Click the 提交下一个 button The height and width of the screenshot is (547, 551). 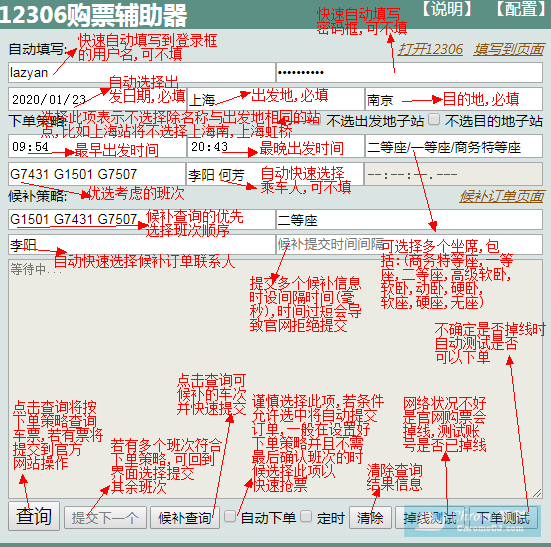[x=105, y=517]
